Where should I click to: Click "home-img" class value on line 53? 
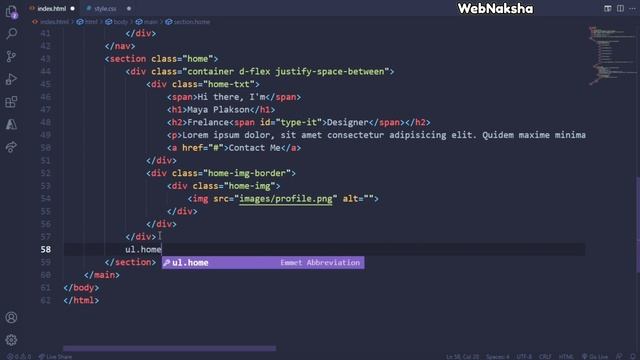249,186
